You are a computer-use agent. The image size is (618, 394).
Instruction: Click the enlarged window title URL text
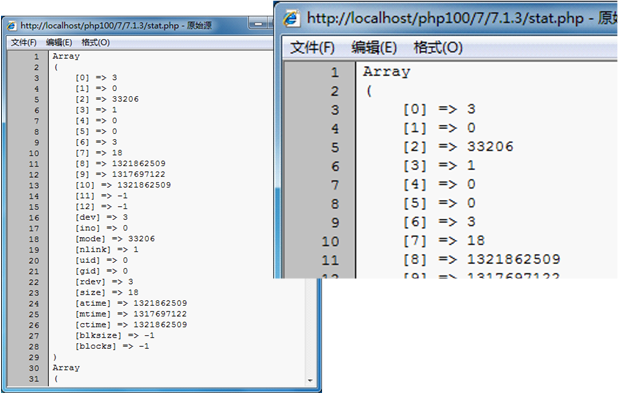(445, 18)
